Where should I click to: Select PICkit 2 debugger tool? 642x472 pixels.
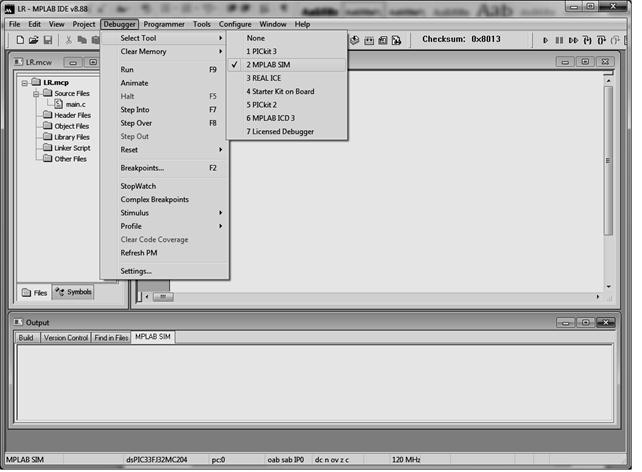click(287, 105)
